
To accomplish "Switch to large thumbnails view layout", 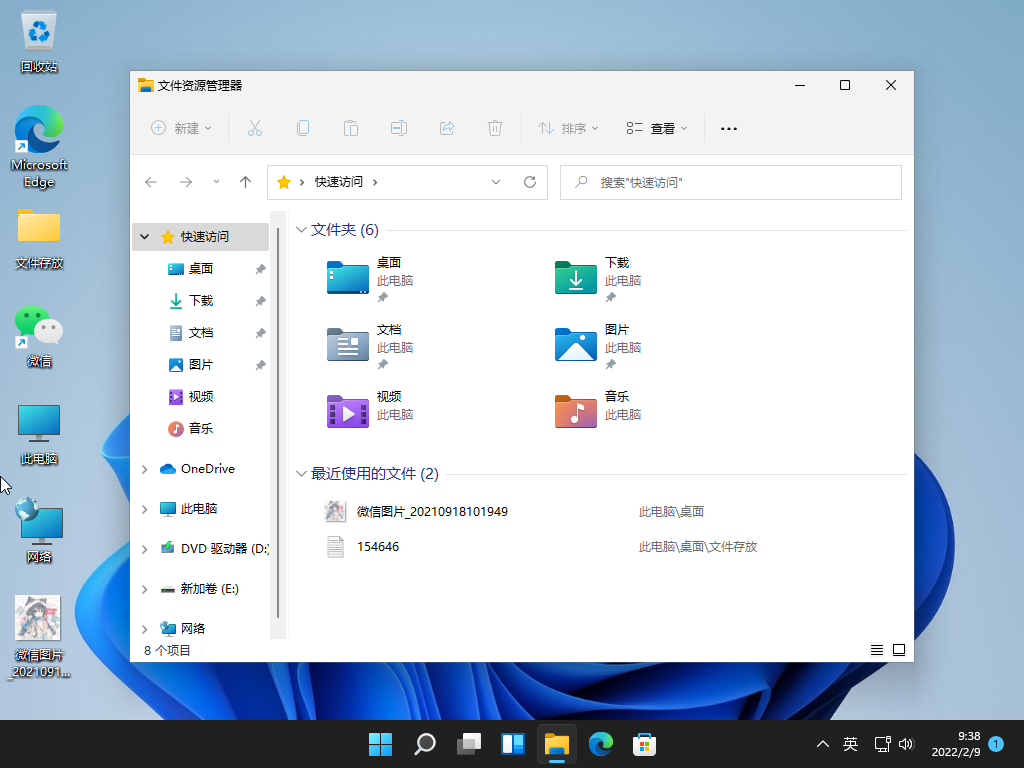I will (x=899, y=650).
